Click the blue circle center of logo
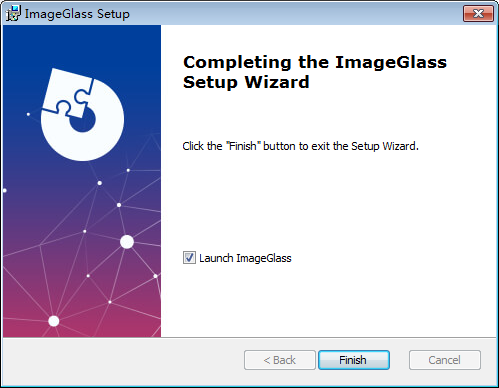 83,121
